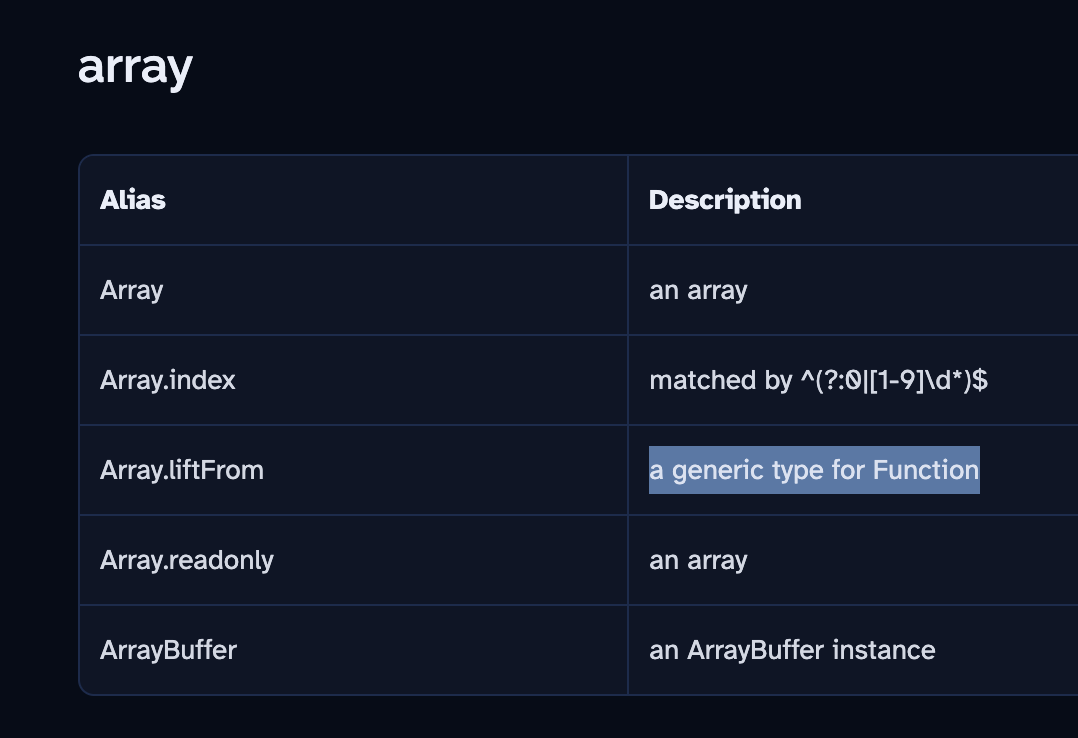
Task: Click the Description column header
Action: pos(725,200)
